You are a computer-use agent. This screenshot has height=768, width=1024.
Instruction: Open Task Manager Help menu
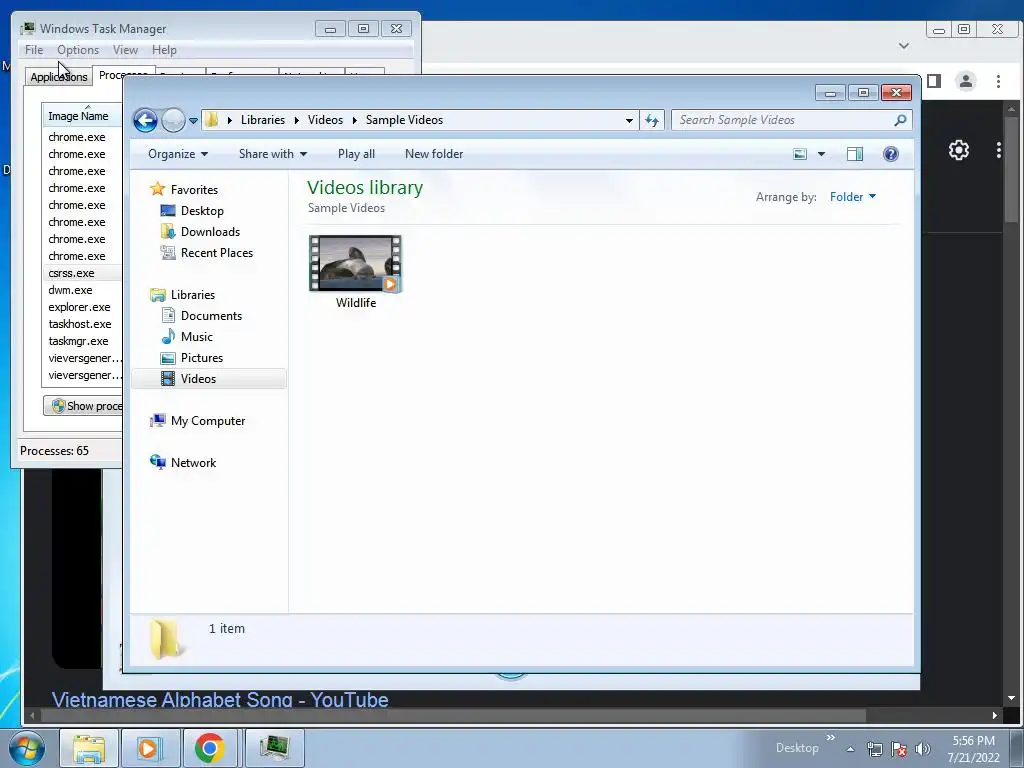coord(164,50)
